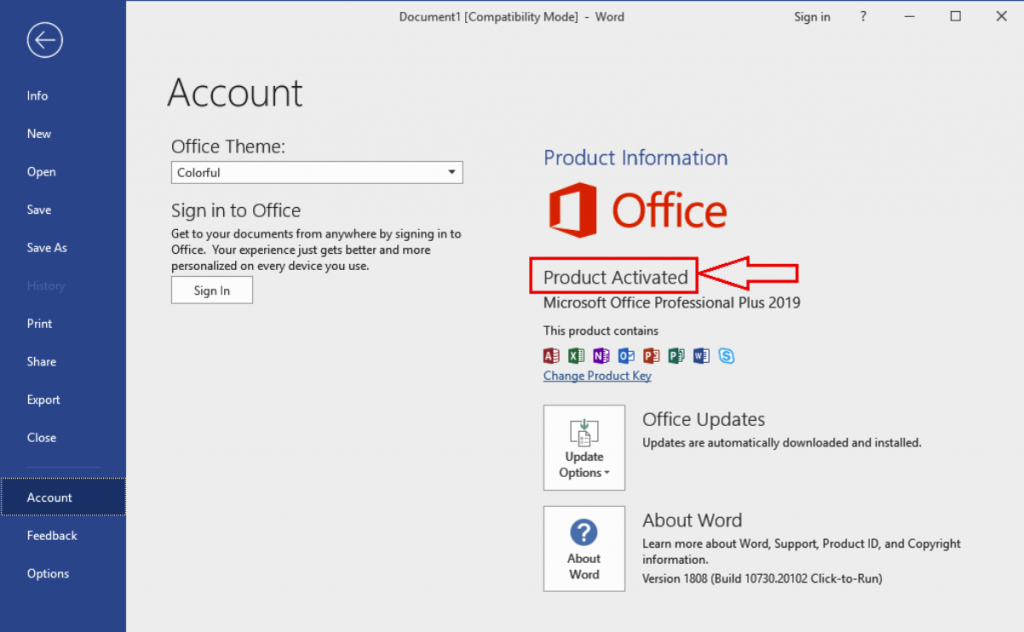
Task: Click the Excel application icon
Action: coord(576,355)
